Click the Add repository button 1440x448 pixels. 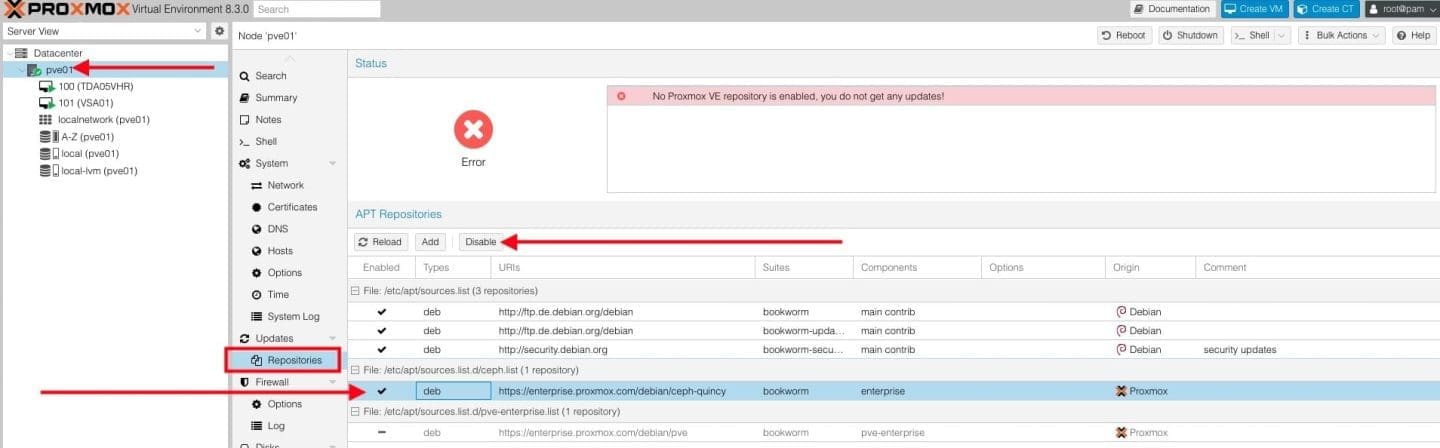click(x=430, y=242)
